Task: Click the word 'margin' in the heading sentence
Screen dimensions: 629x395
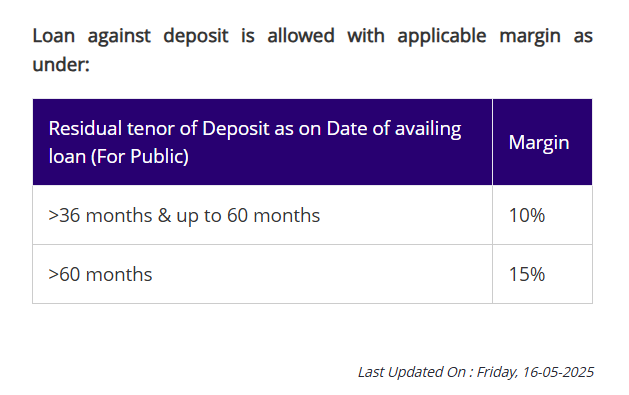Action: click(x=530, y=37)
